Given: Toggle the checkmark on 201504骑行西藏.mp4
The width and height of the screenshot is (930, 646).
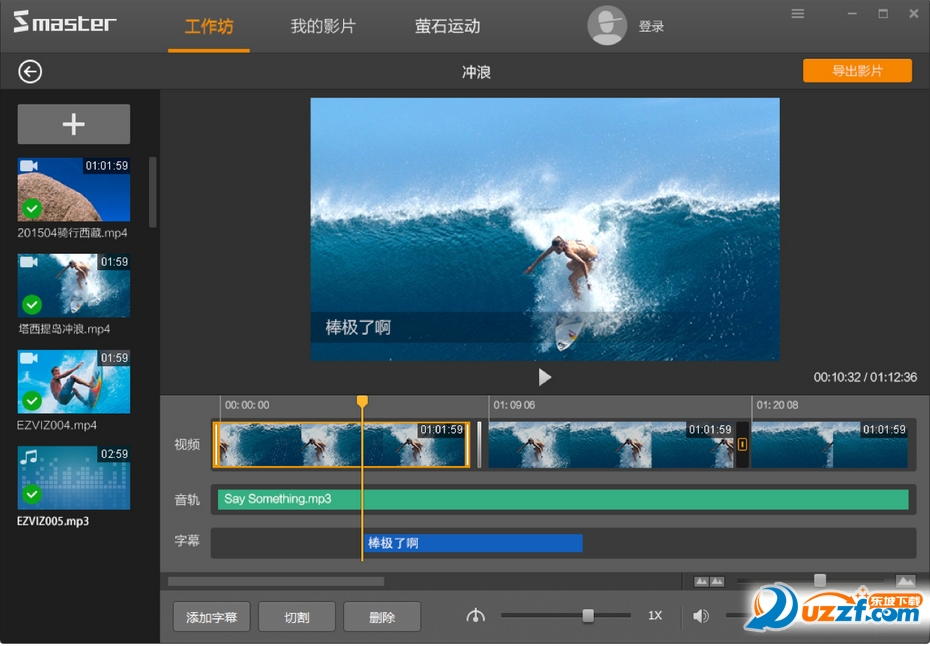Looking at the screenshot, I should pyautogui.click(x=32, y=208).
